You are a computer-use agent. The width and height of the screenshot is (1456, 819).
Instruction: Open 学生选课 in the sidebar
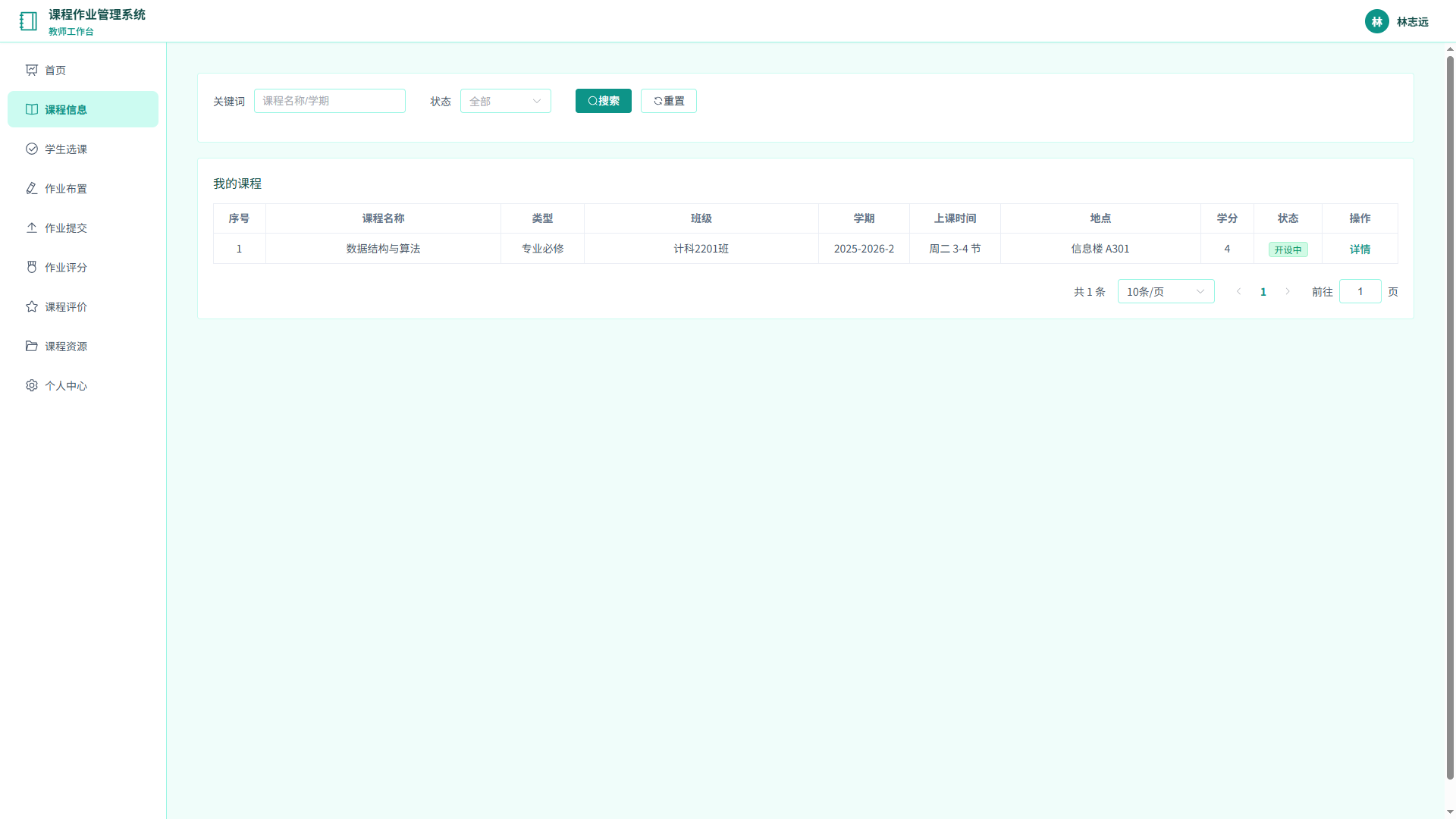(x=83, y=149)
